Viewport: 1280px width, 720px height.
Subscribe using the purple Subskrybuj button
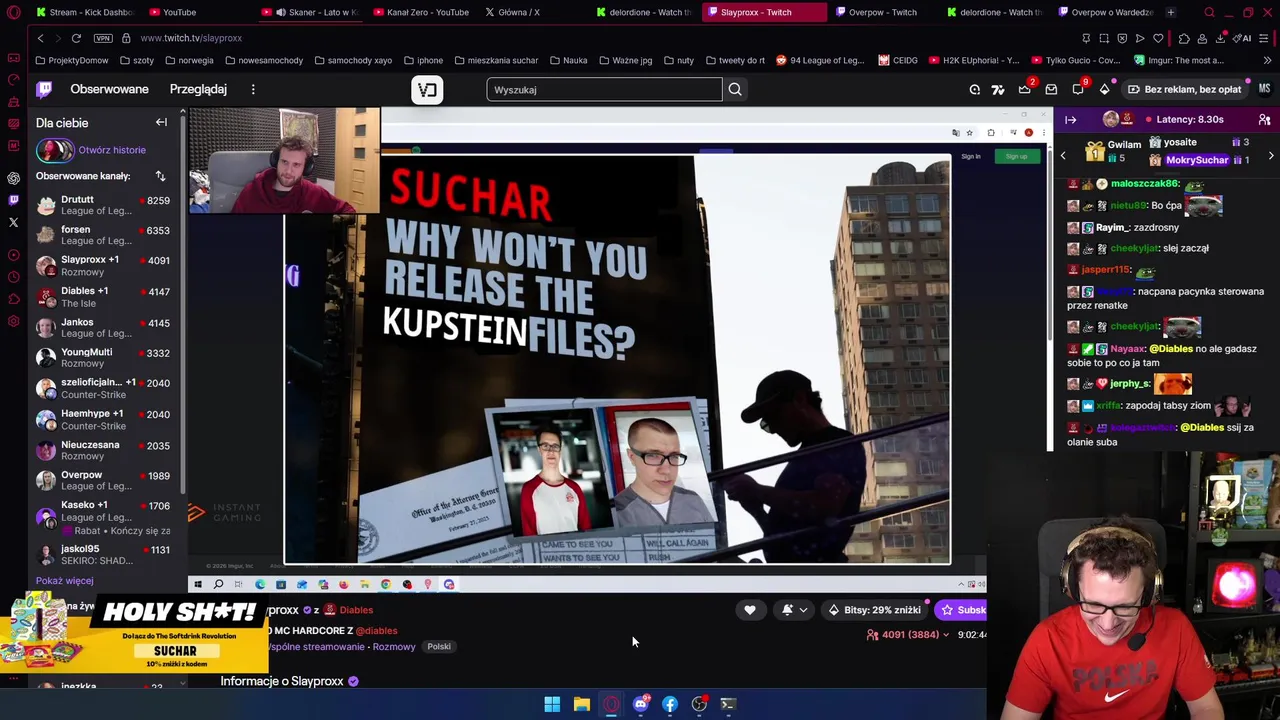tap(961, 610)
